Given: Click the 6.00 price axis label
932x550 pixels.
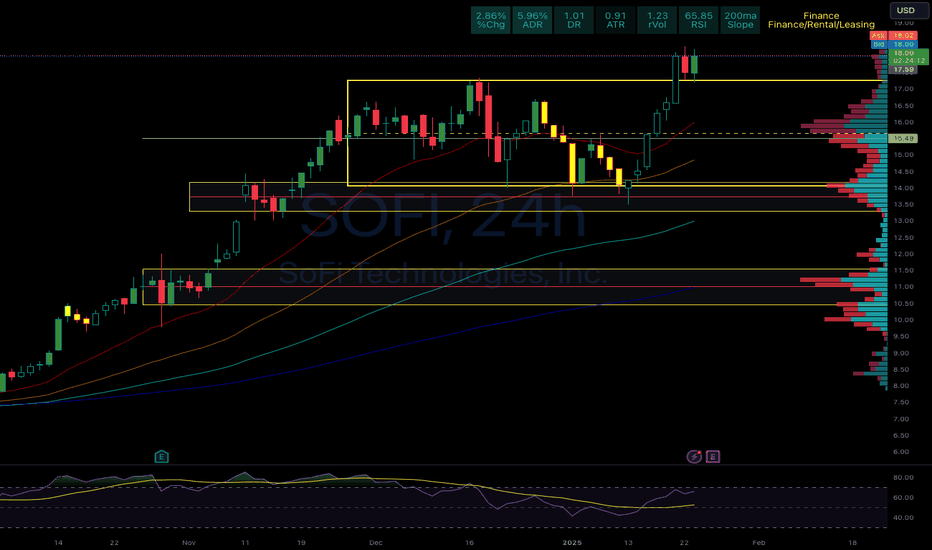Looking at the screenshot, I should click(901, 452).
